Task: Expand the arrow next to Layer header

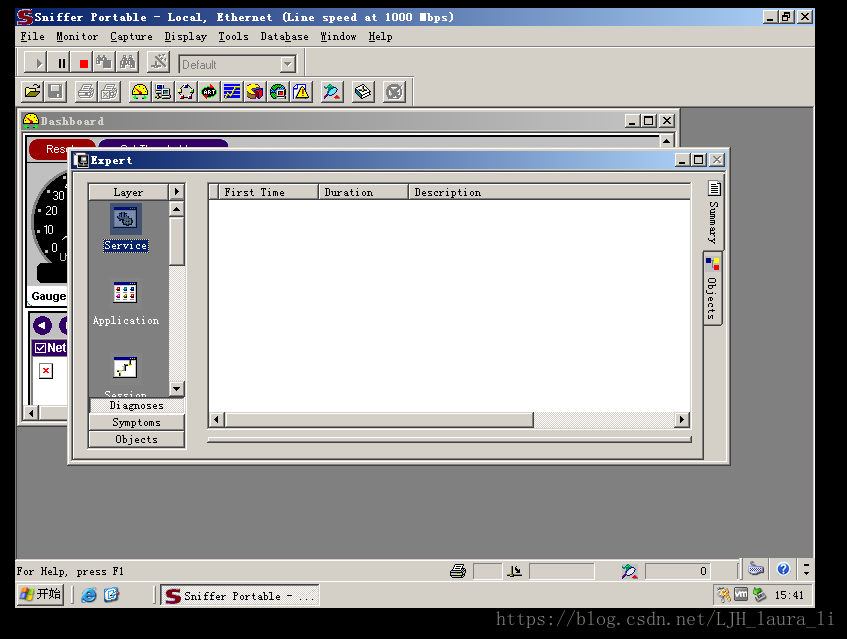Action: (x=177, y=192)
